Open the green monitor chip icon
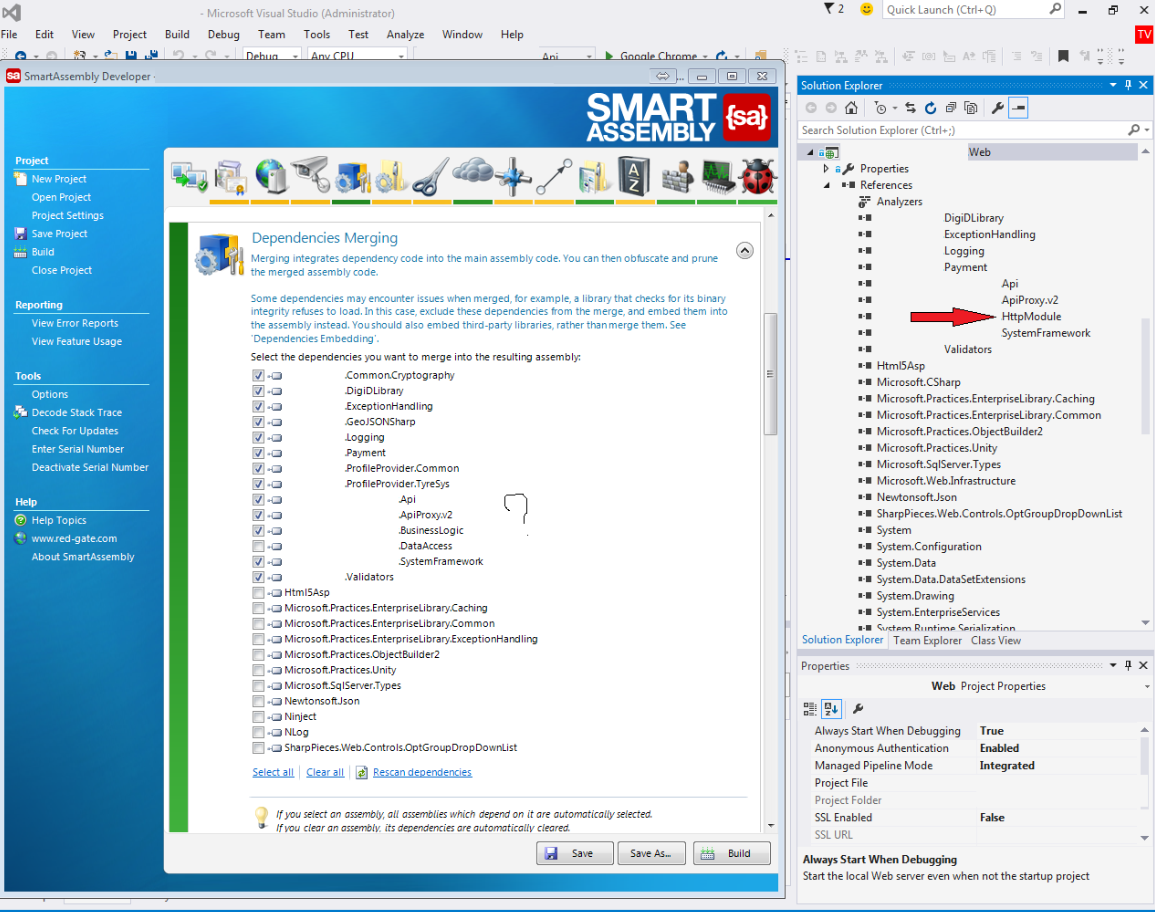1155x912 pixels. (x=717, y=176)
